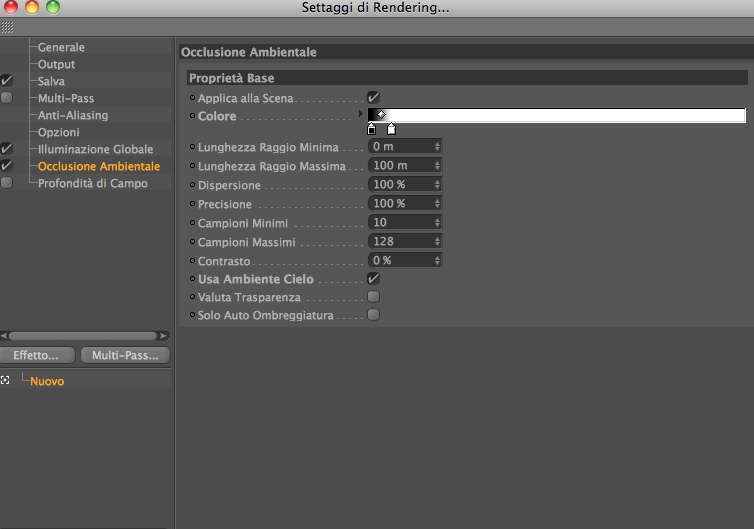Click animation dot beside Lunghezza Raggio Massima

click(x=192, y=165)
